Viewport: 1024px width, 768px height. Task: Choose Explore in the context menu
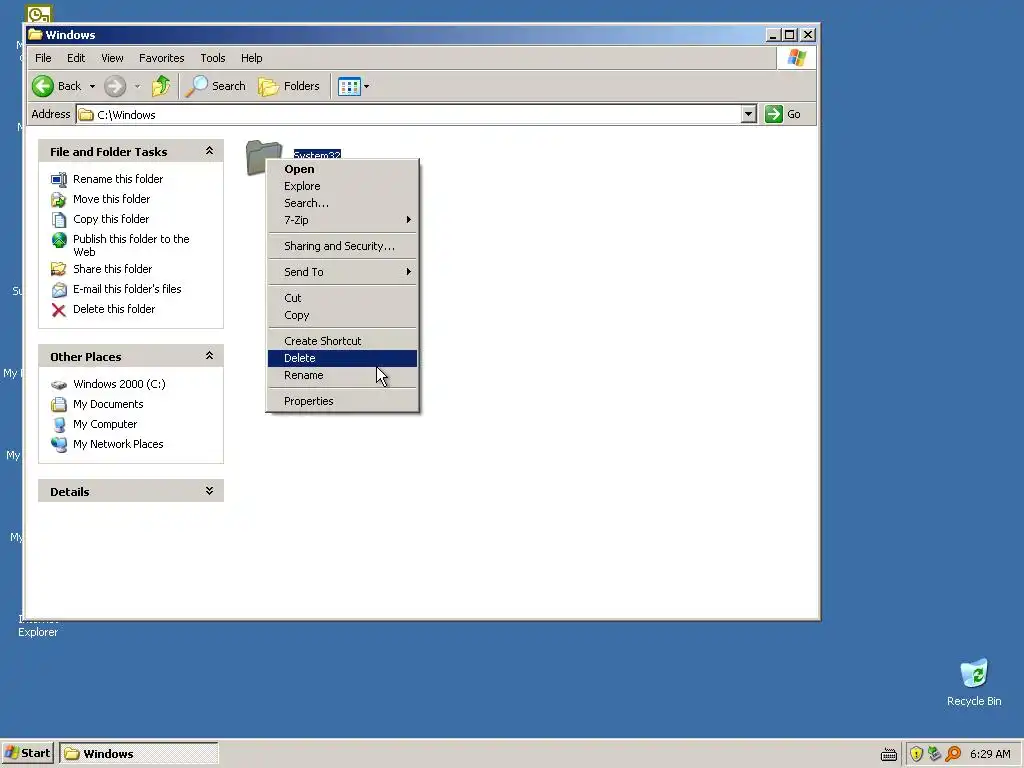point(342,186)
